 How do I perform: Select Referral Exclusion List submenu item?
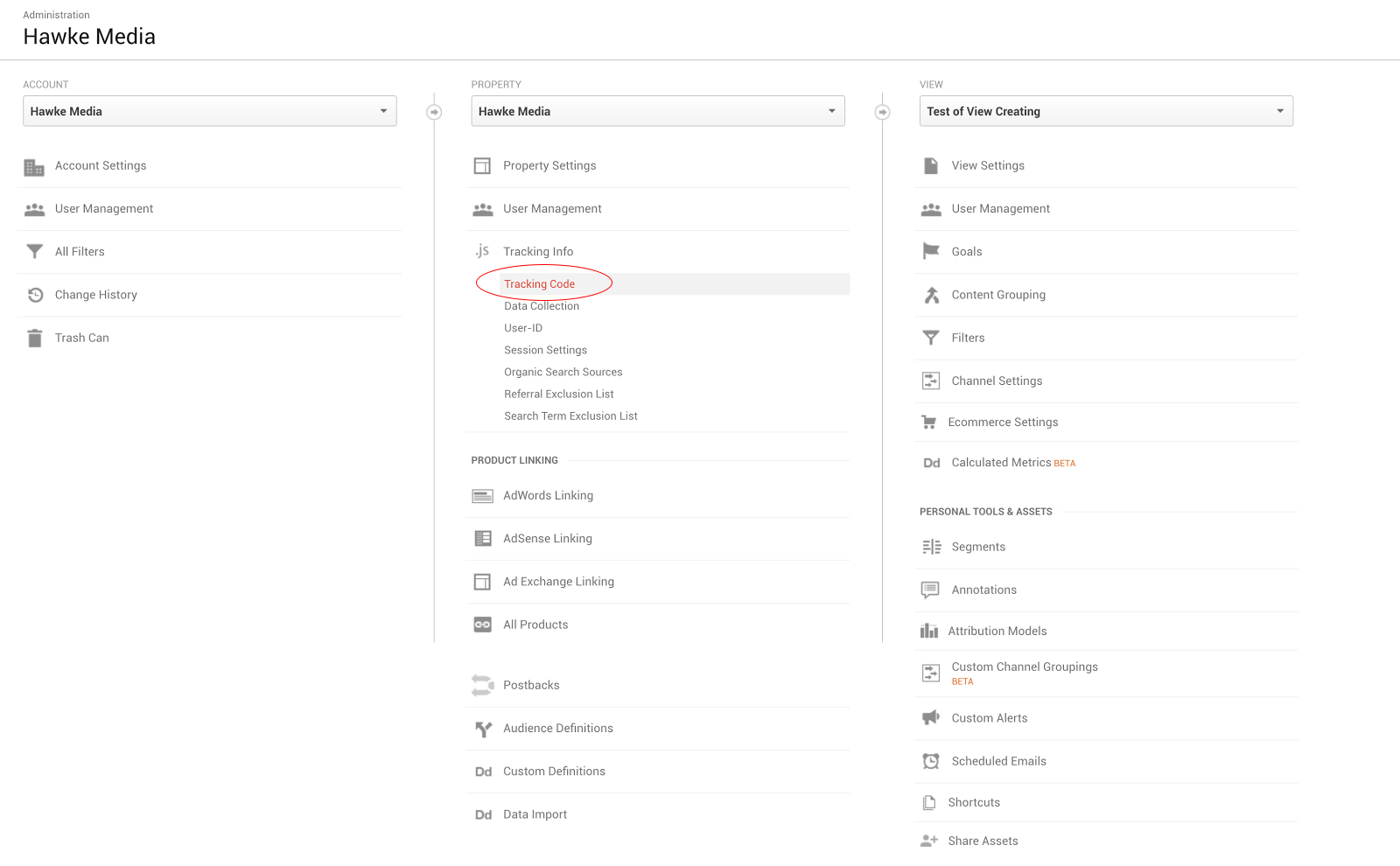pos(559,394)
